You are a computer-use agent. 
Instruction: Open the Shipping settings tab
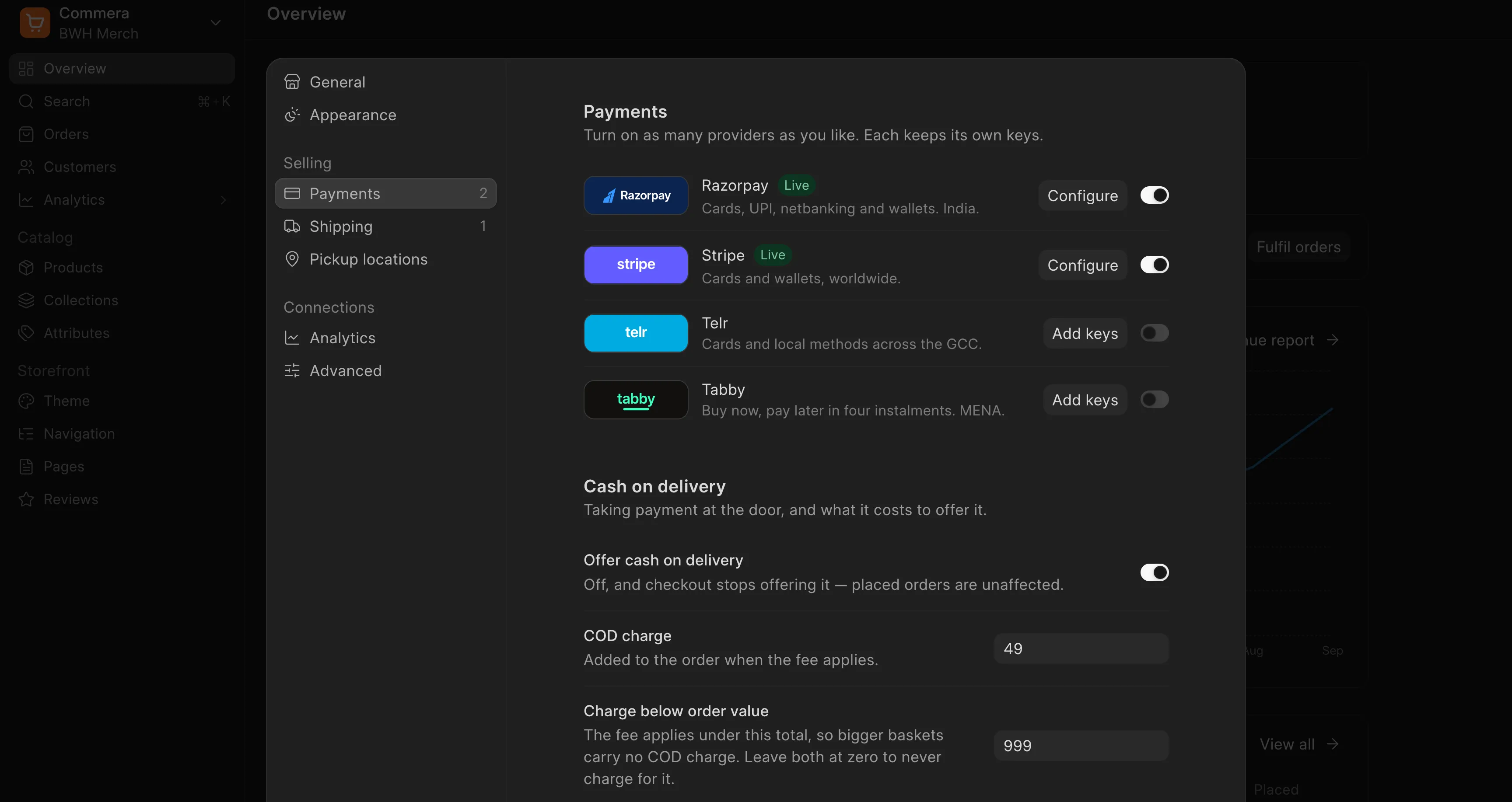pyautogui.click(x=385, y=226)
